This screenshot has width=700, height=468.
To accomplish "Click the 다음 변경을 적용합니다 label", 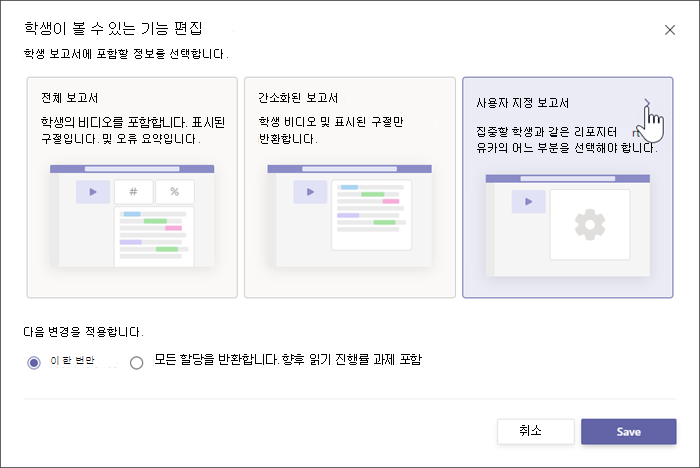I will click(83, 332).
